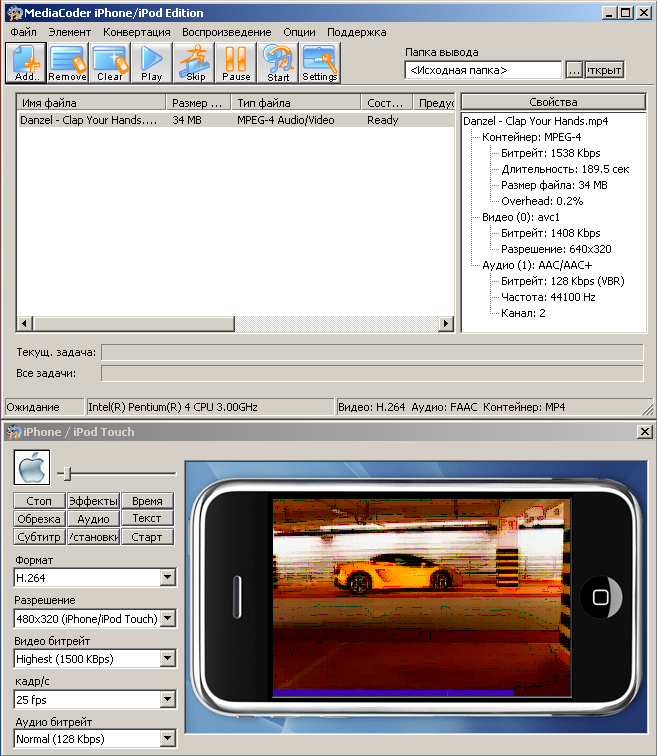The image size is (657, 756).
Task: Click the Clear list toolbar icon
Action: 110,62
